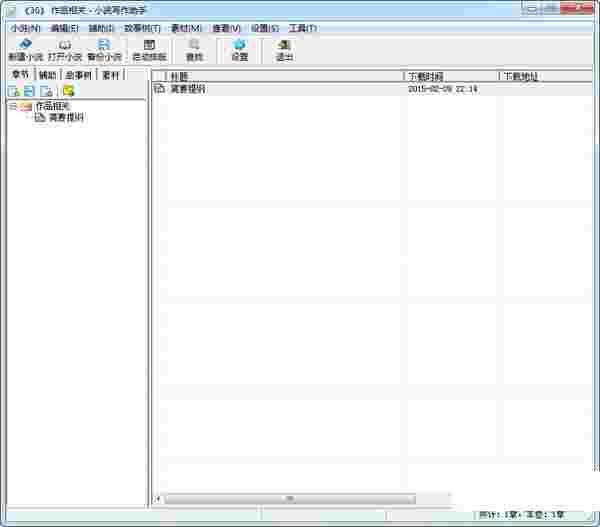Open the 查看(V) menu

[x=227, y=28]
